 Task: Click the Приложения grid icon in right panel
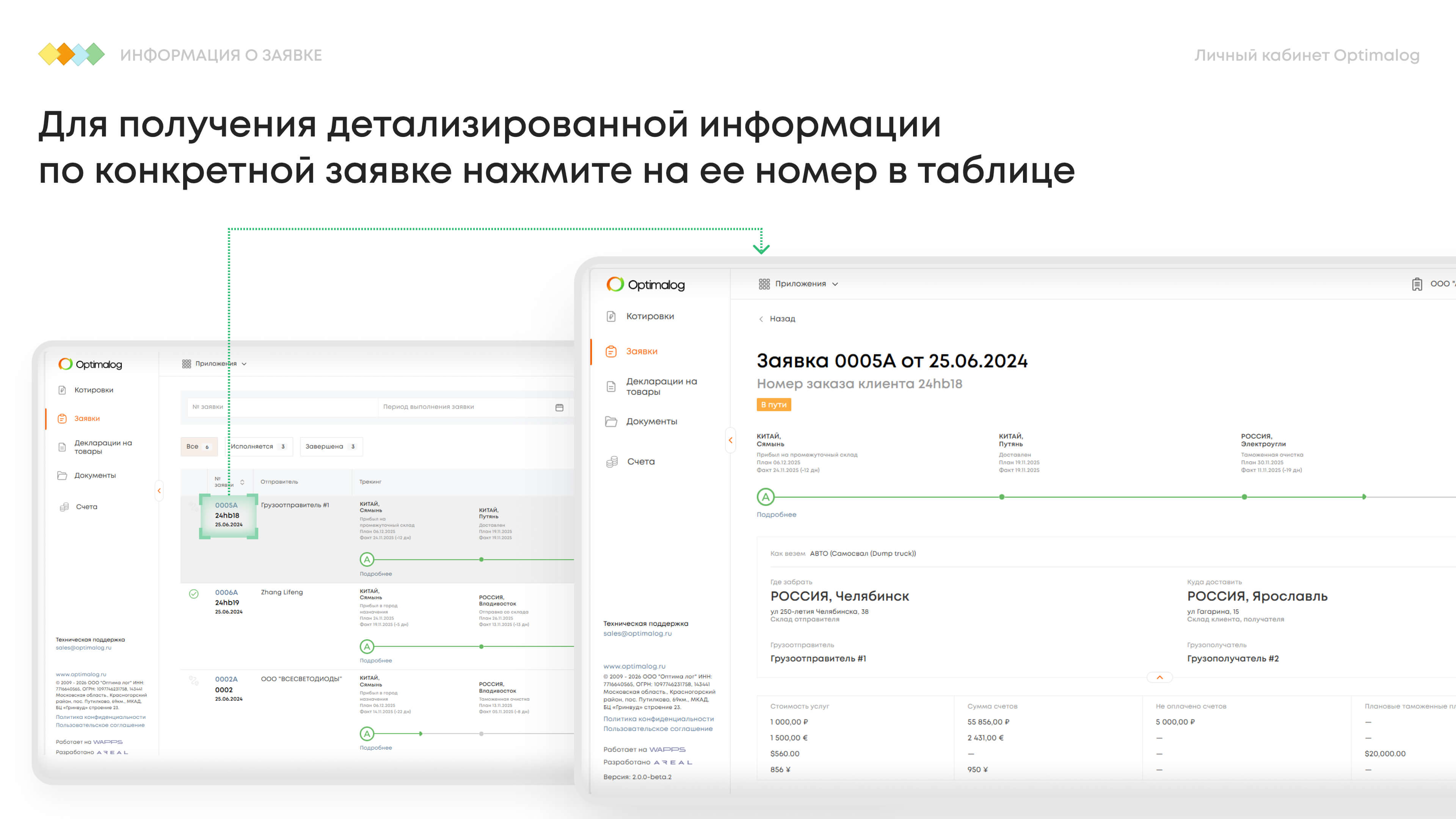pyautogui.click(x=764, y=284)
